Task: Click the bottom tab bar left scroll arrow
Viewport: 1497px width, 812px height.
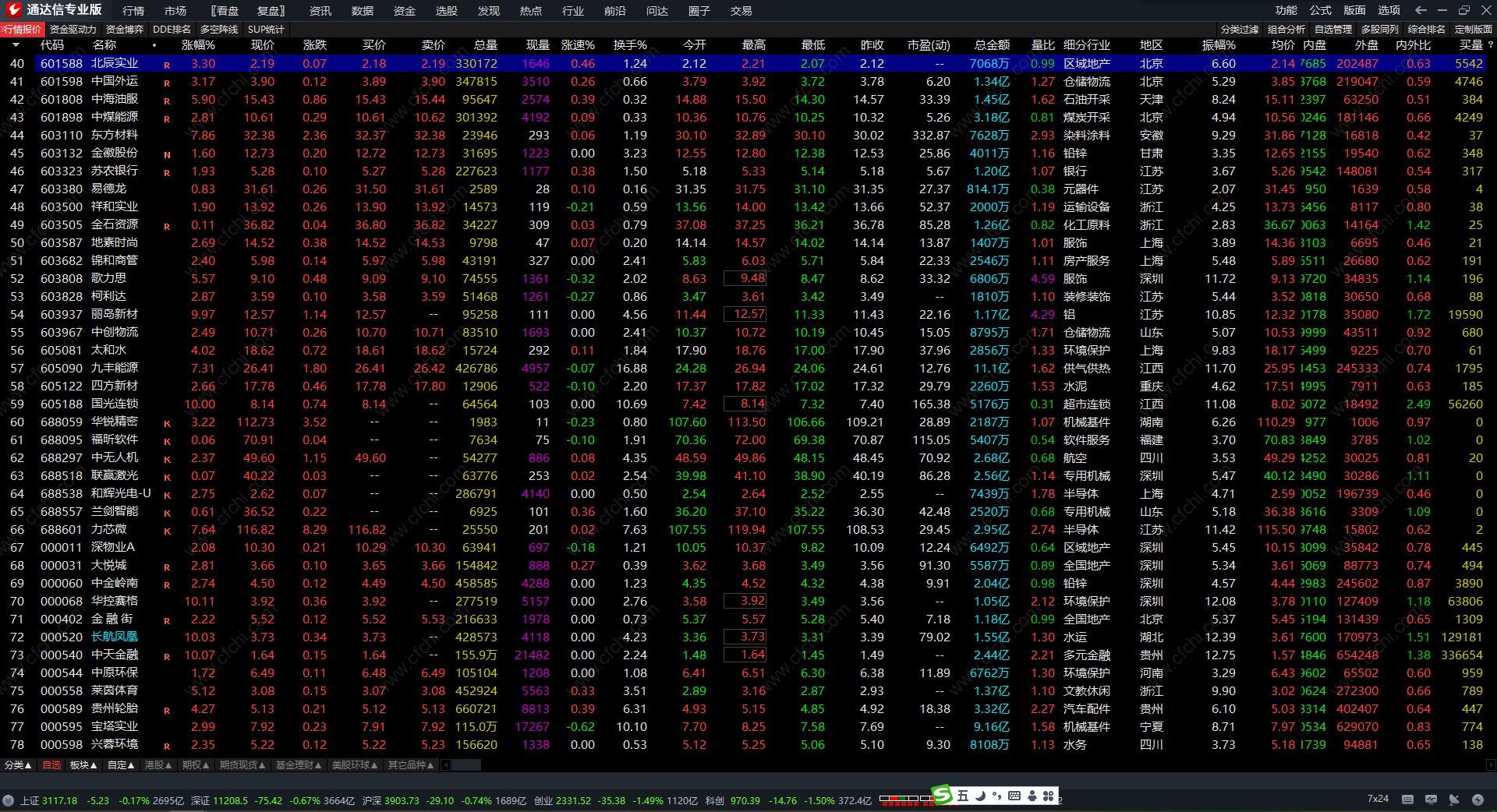Action: click(x=445, y=765)
